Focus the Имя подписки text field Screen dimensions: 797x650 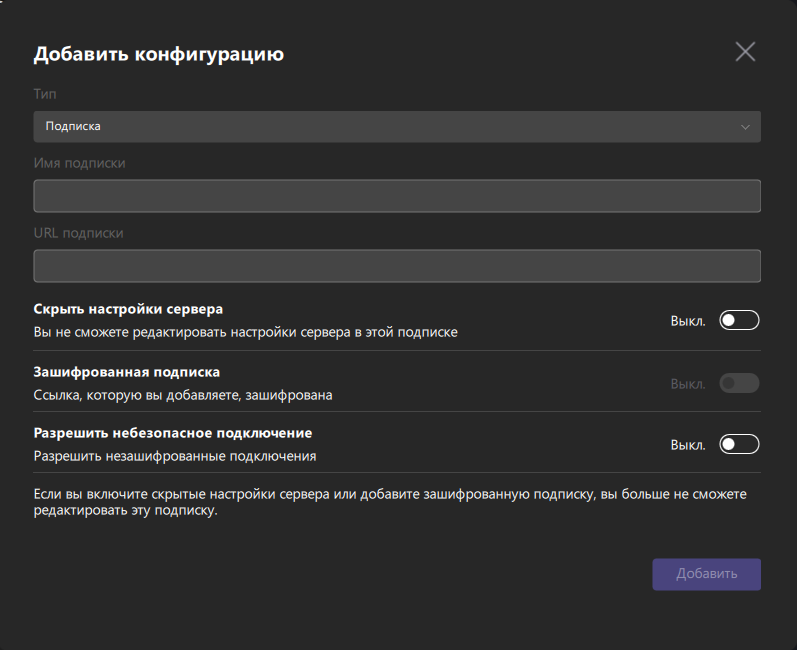(397, 196)
